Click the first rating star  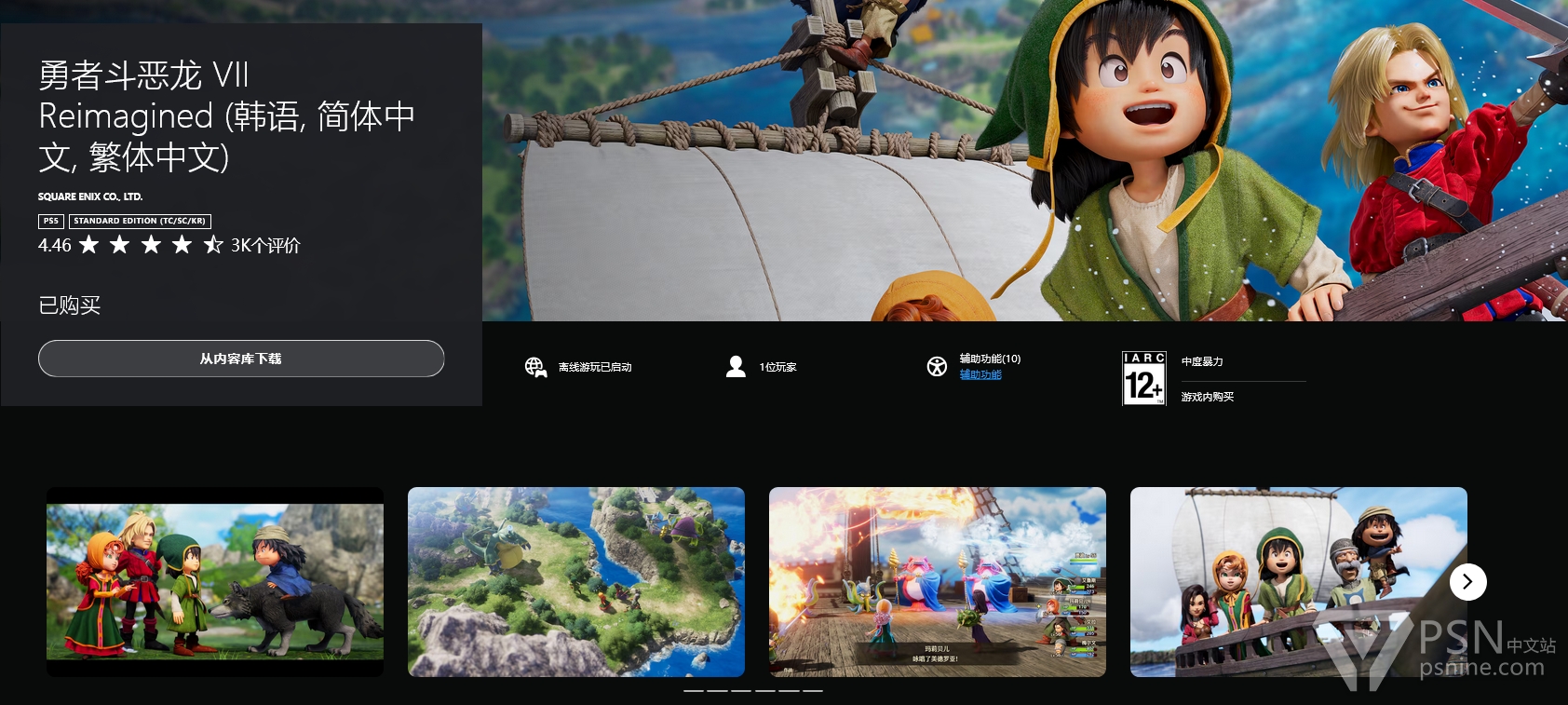[x=89, y=245]
